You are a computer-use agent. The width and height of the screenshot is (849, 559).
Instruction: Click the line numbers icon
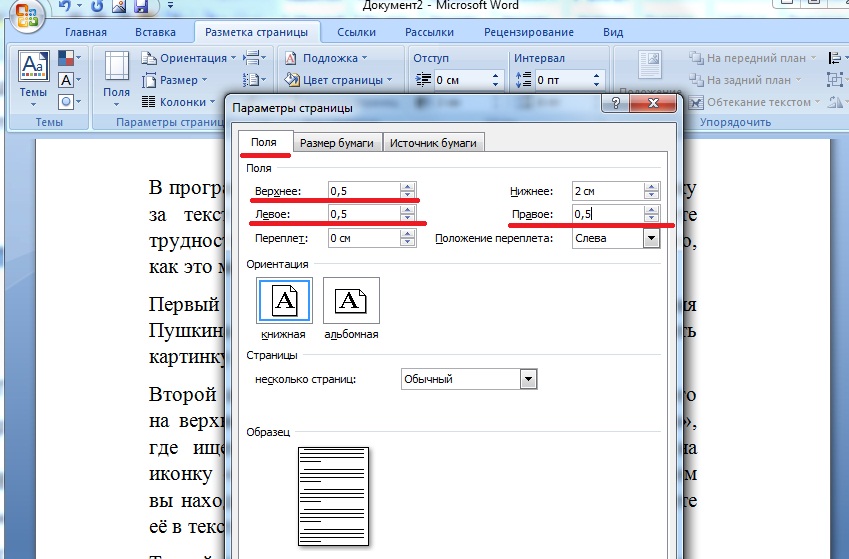[x=253, y=80]
